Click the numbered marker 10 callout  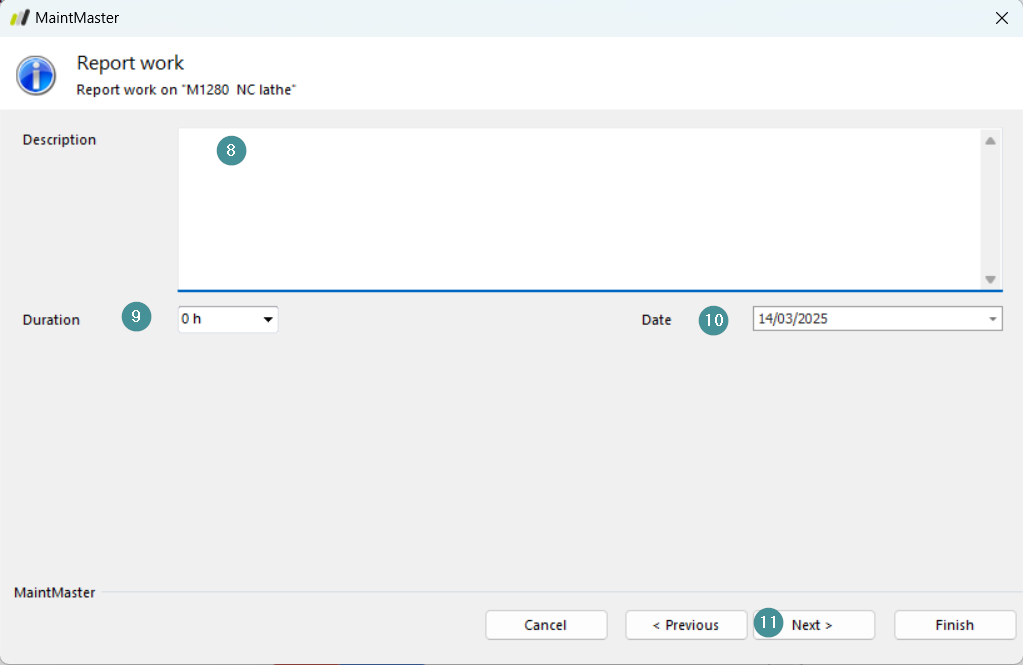click(x=714, y=320)
